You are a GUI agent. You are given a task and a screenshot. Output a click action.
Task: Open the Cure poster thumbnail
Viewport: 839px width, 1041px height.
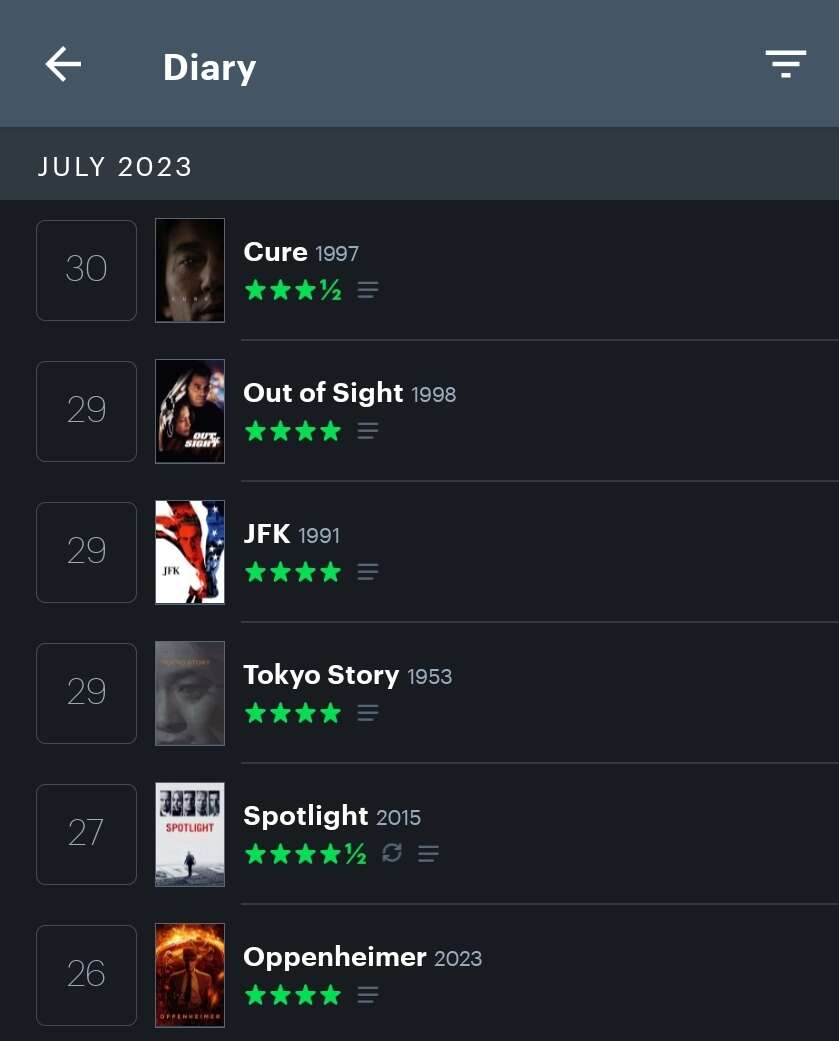click(190, 270)
